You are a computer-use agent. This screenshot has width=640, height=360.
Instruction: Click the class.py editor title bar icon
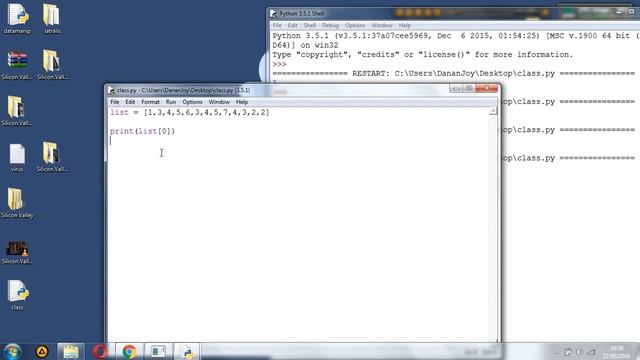click(x=112, y=90)
